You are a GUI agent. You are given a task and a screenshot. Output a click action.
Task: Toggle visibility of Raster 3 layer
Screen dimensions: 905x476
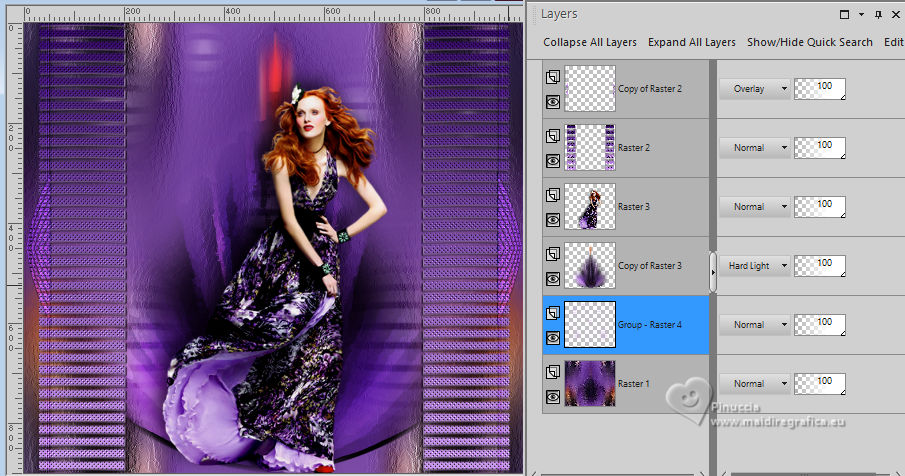tap(552, 219)
